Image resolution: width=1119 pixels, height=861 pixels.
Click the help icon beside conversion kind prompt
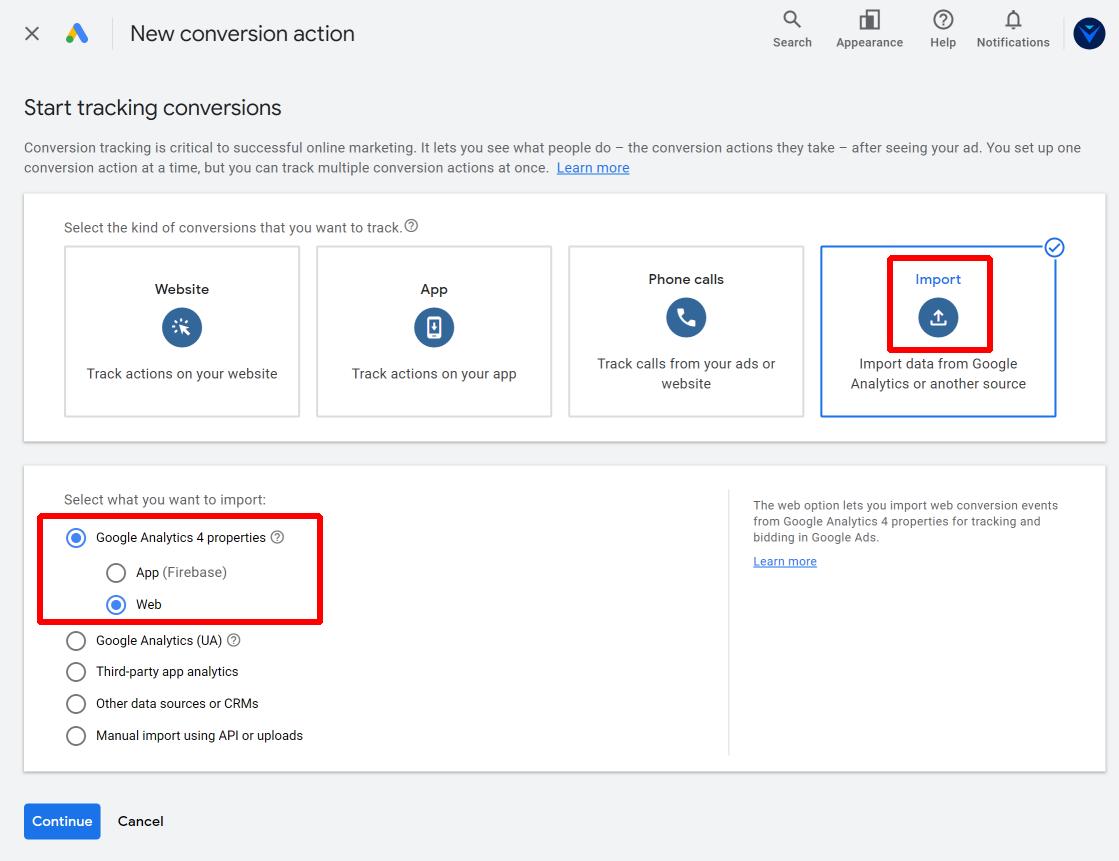tap(411, 226)
